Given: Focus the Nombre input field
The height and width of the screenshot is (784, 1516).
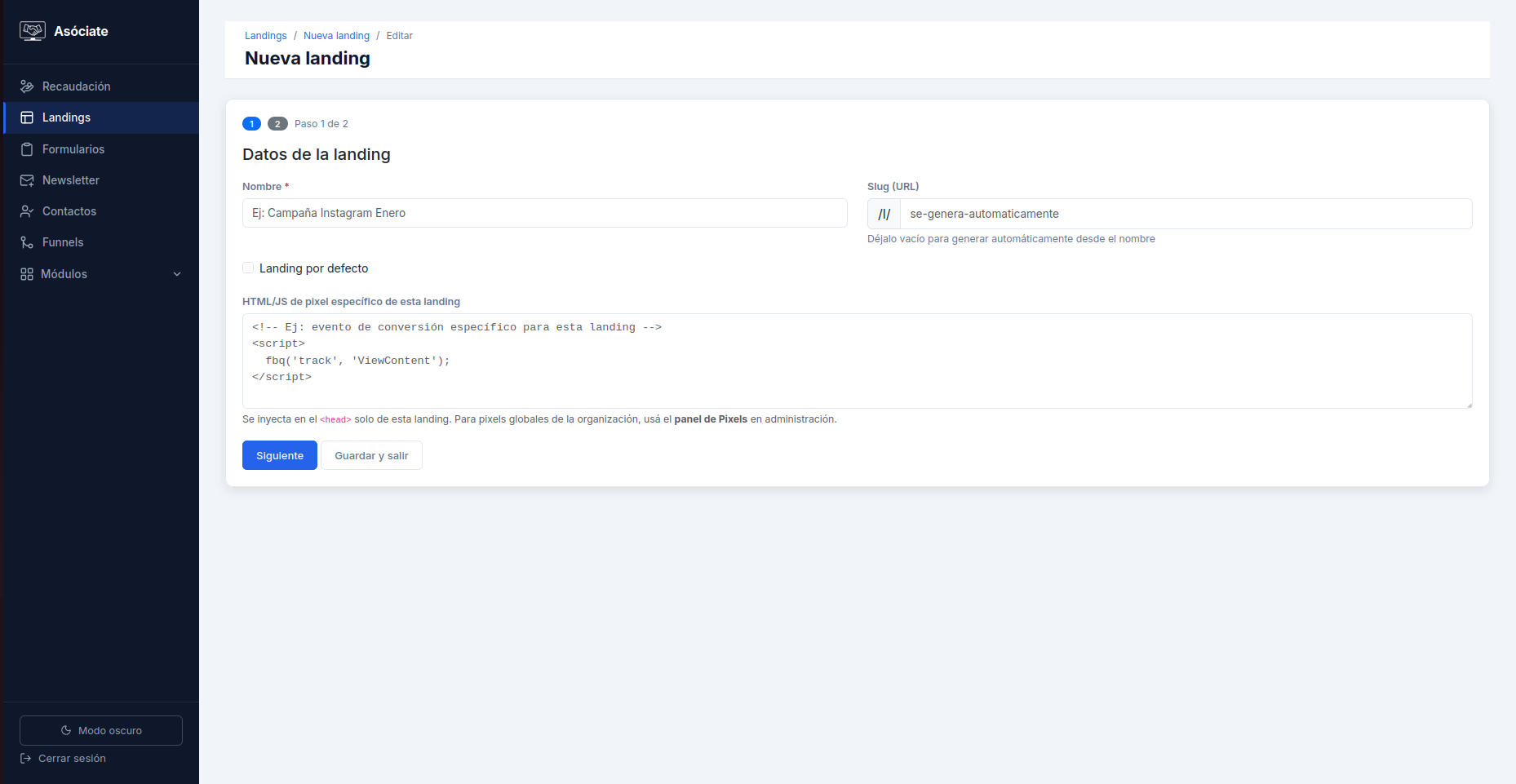Looking at the screenshot, I should coord(545,213).
